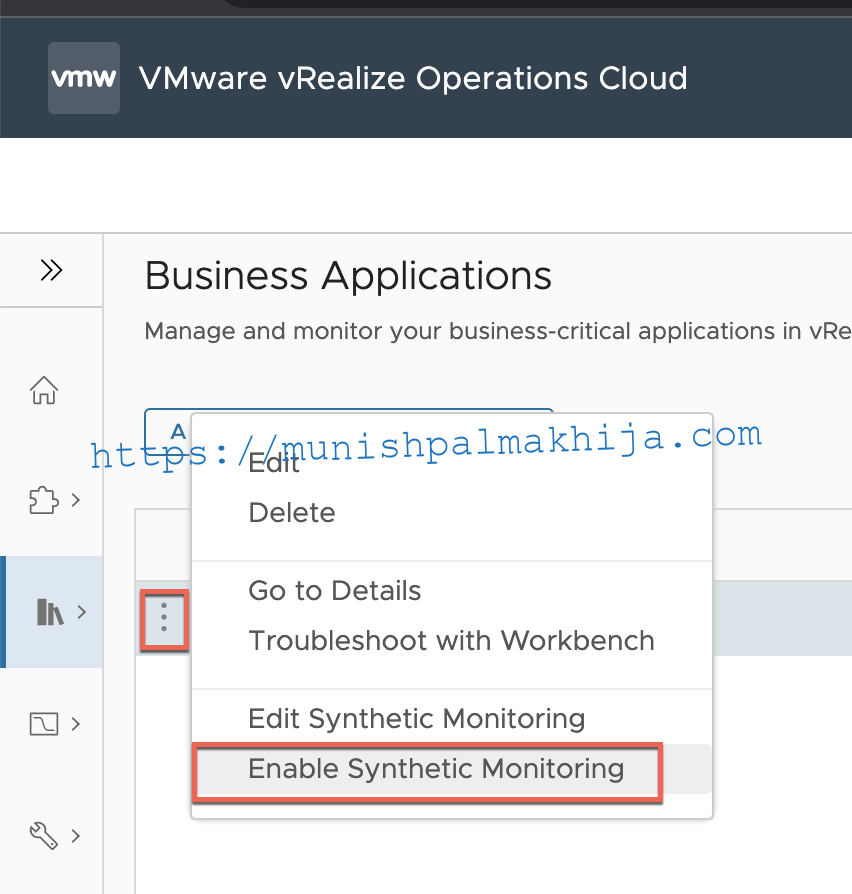Image resolution: width=852 pixels, height=894 pixels.
Task: Expand the sidebar with double-chevron icon
Action: [51, 270]
